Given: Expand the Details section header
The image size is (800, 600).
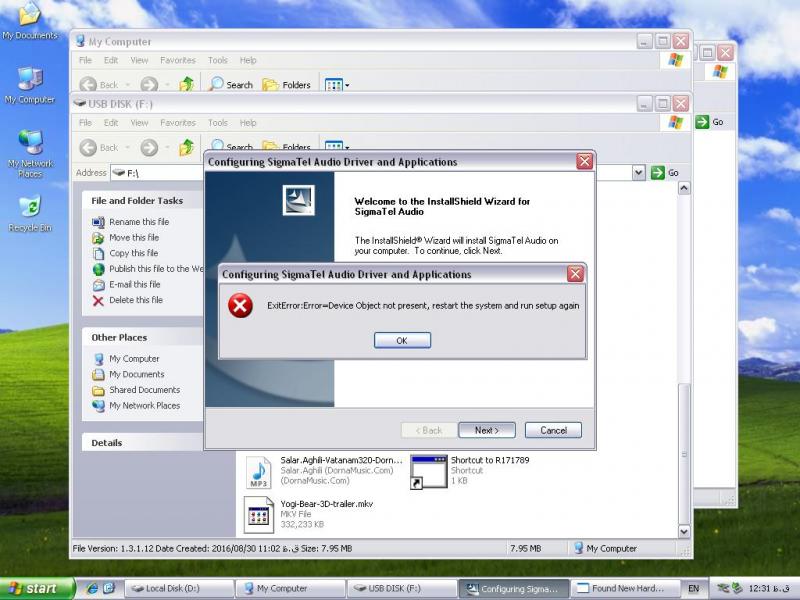Looking at the screenshot, I should tap(143, 443).
